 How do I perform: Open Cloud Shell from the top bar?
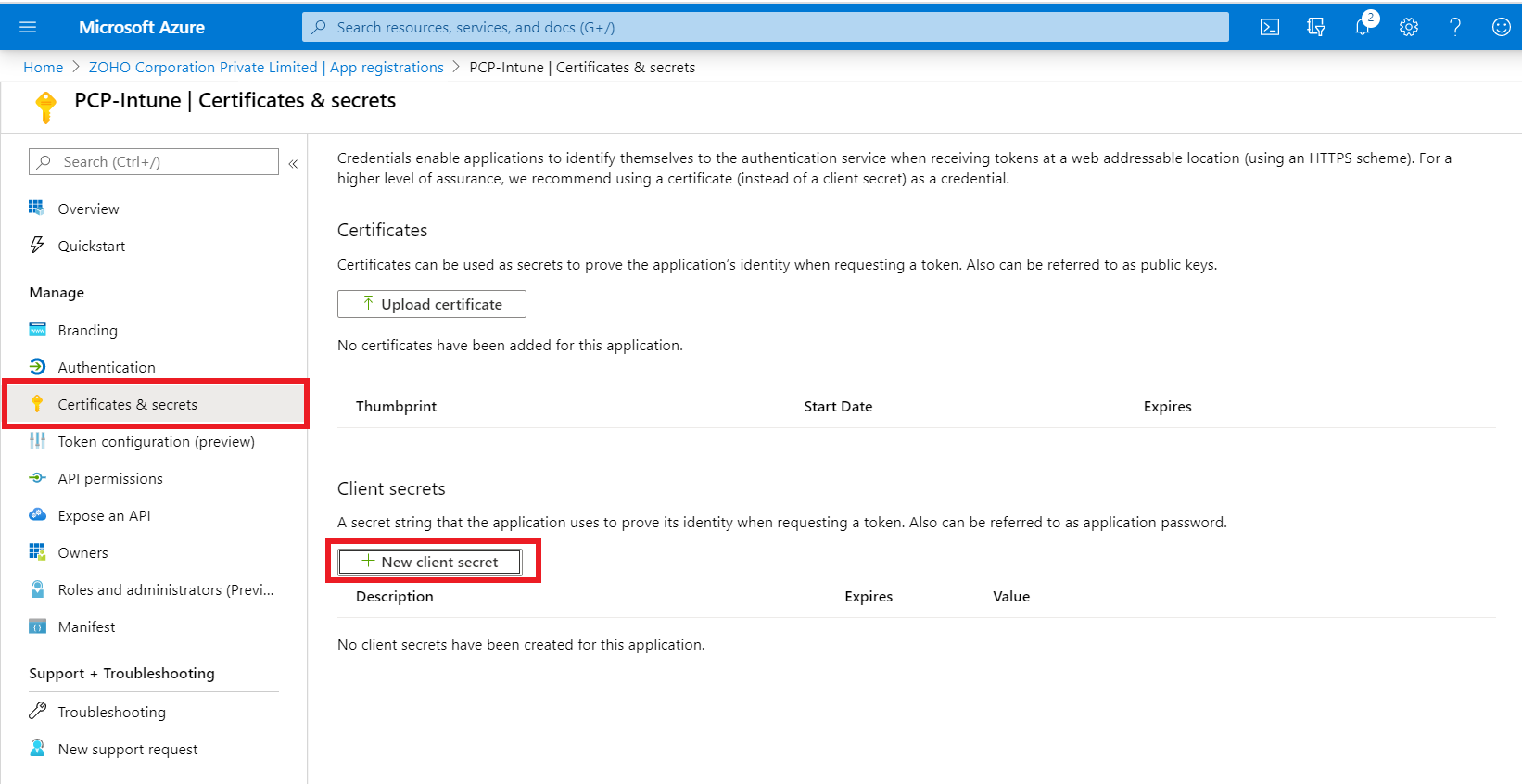1270,27
